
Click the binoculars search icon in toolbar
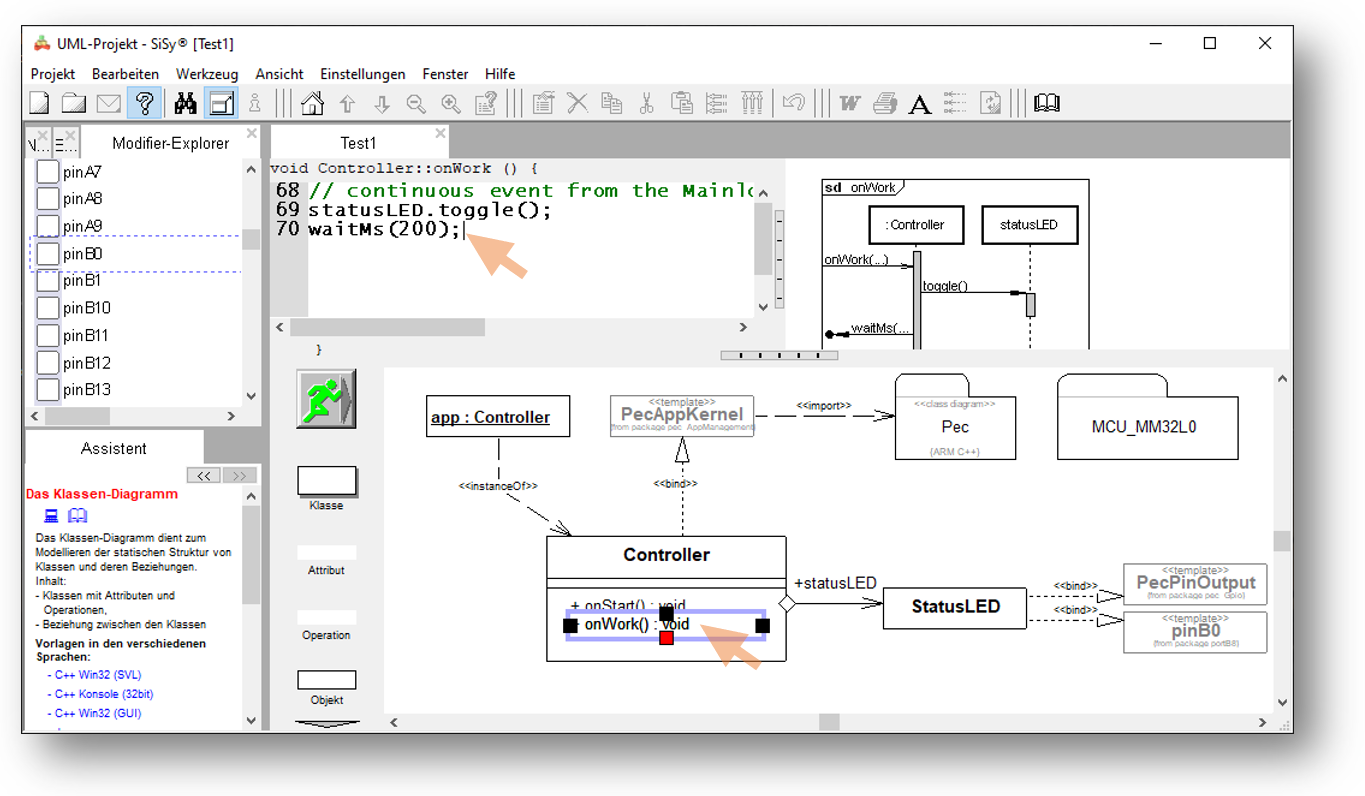coord(185,103)
